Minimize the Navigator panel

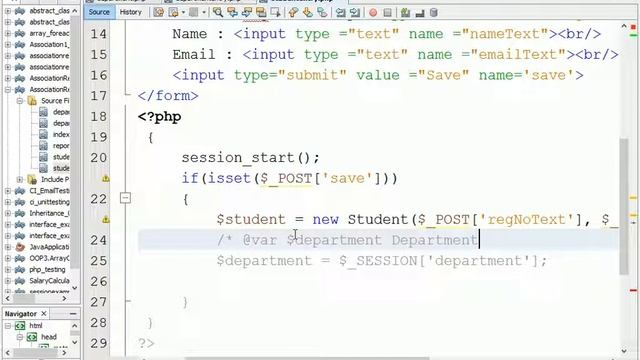click(x=73, y=313)
